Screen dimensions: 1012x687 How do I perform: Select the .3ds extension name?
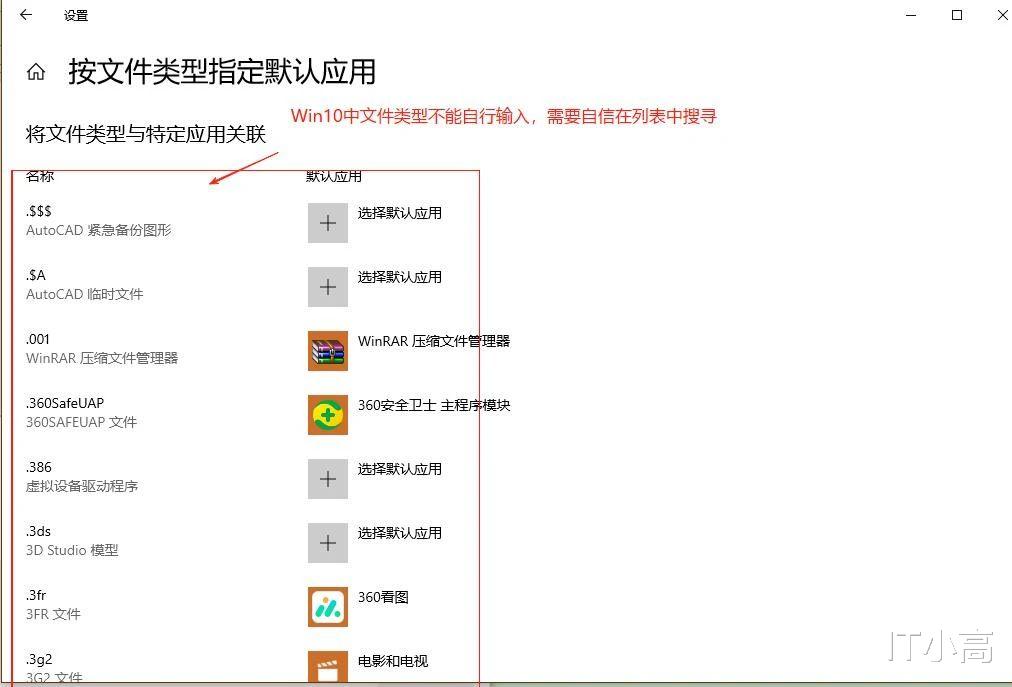point(39,531)
